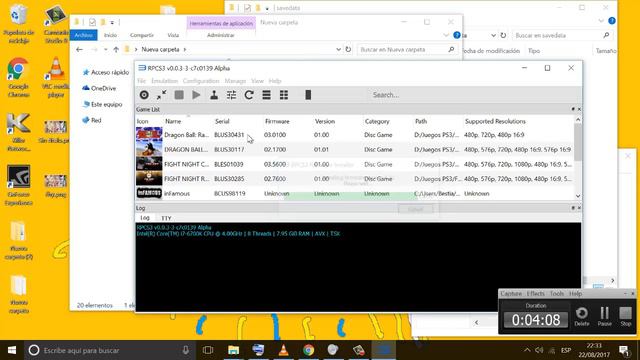This screenshot has height=360, width=640.
Task: Open the Vista ribbon tab in Nueva carpeta
Action: pos(173,35)
